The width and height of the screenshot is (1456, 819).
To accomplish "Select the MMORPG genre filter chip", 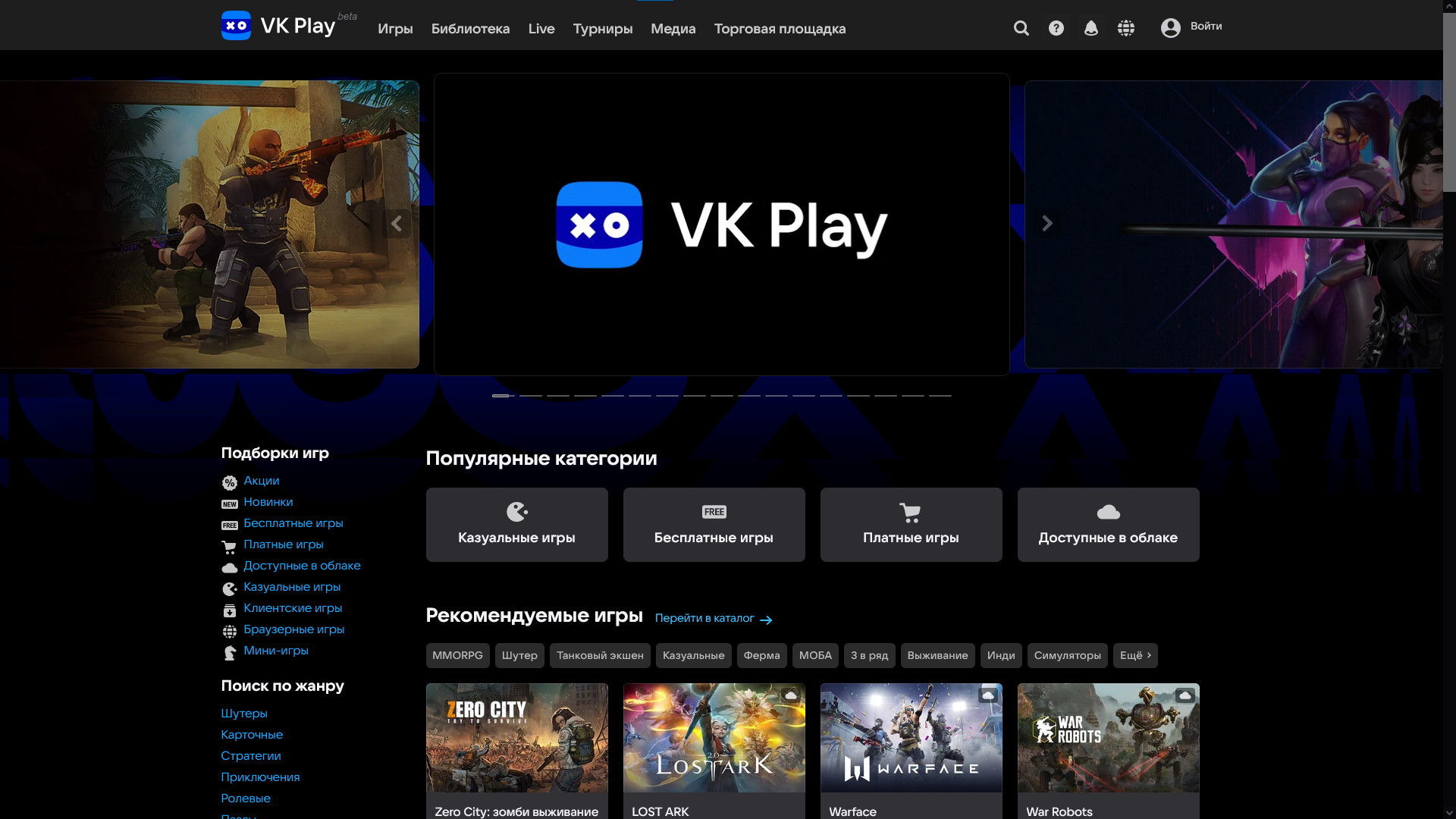I will pos(457,655).
